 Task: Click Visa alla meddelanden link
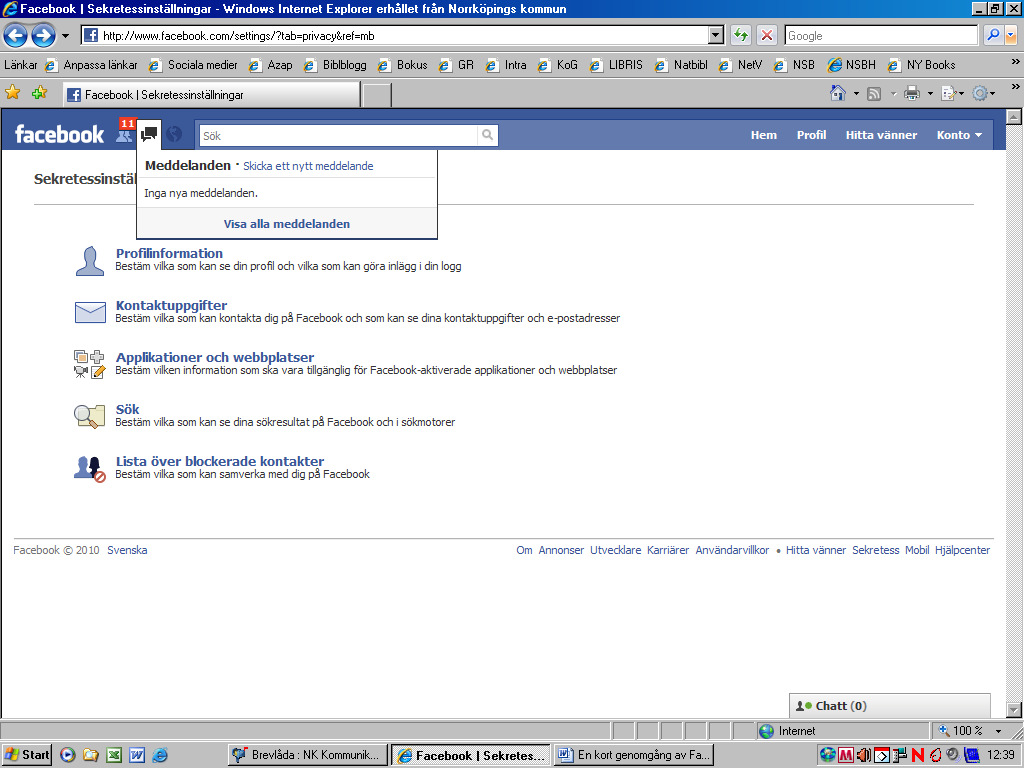click(287, 224)
